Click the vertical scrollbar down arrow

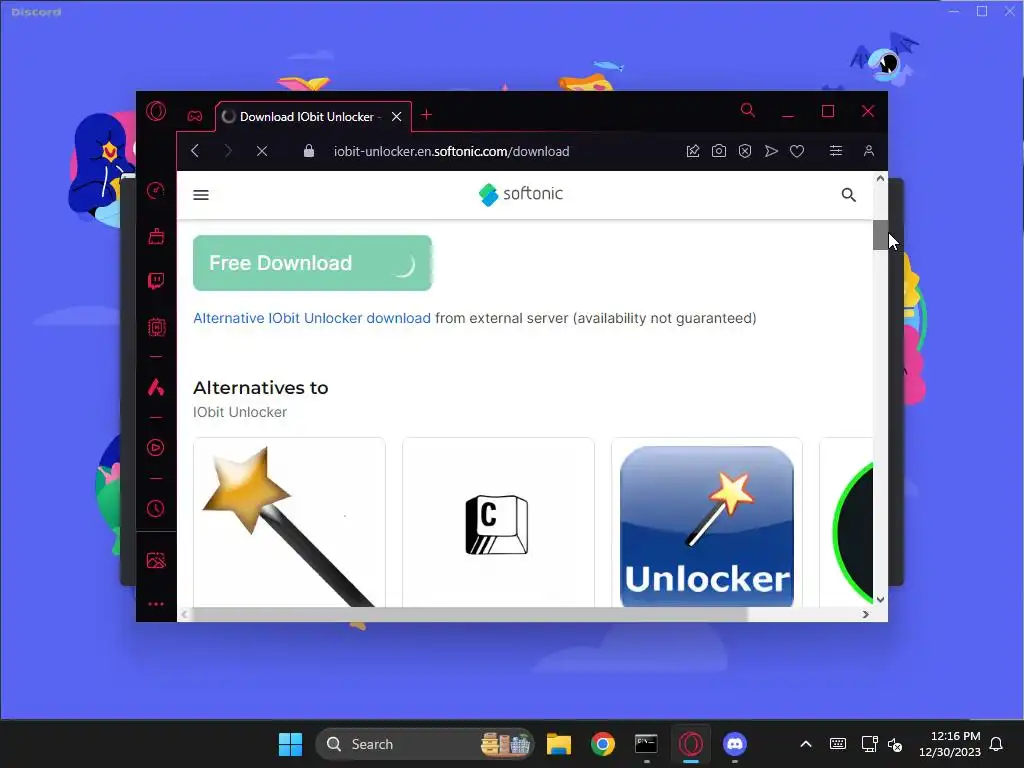[880, 599]
